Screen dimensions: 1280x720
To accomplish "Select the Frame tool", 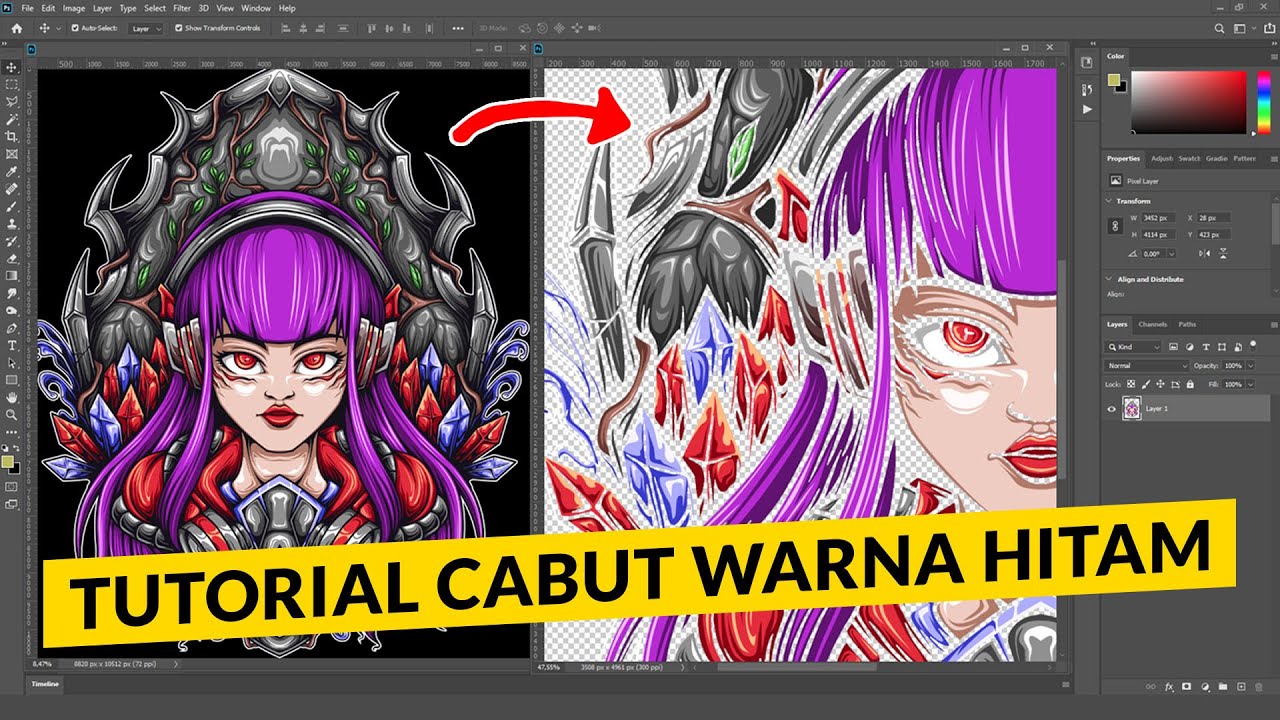I will click(x=12, y=154).
